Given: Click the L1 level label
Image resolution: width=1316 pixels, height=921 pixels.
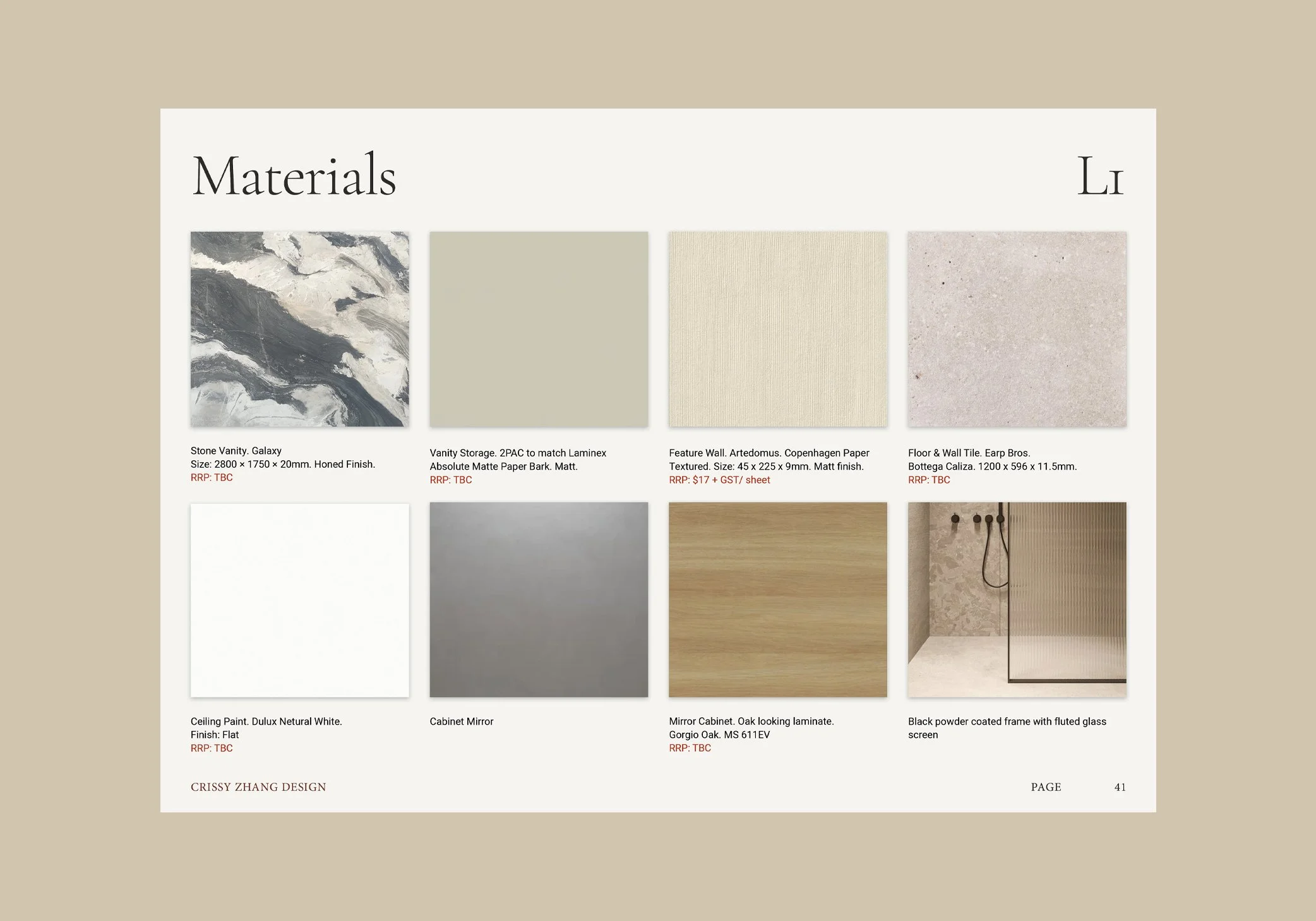Looking at the screenshot, I should pos(1099,177).
